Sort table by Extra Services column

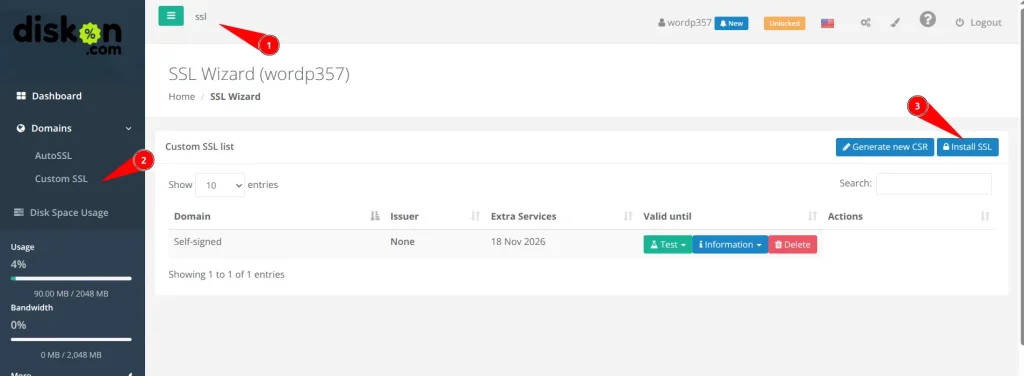(x=562, y=216)
